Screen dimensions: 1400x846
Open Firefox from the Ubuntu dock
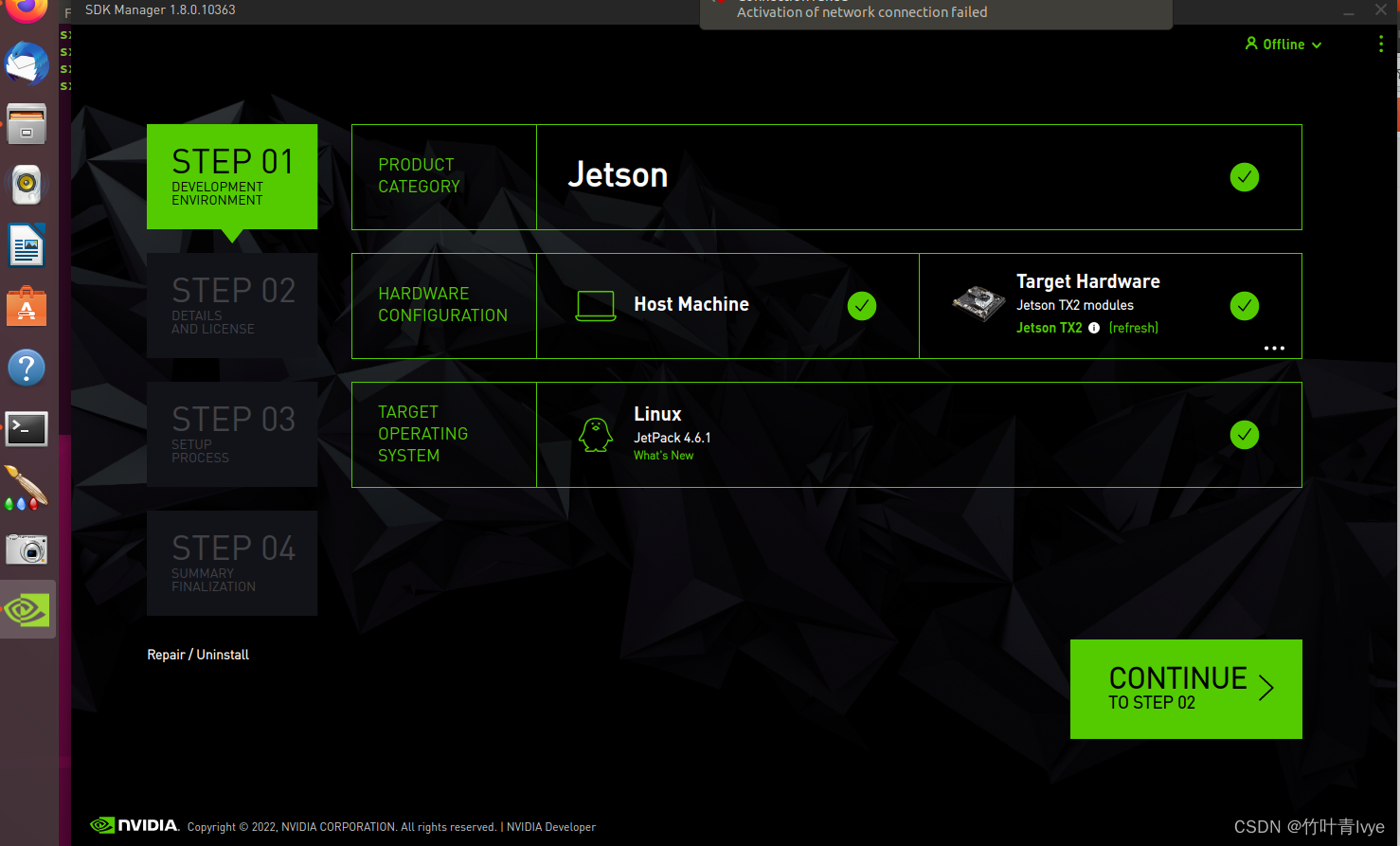(27, 13)
